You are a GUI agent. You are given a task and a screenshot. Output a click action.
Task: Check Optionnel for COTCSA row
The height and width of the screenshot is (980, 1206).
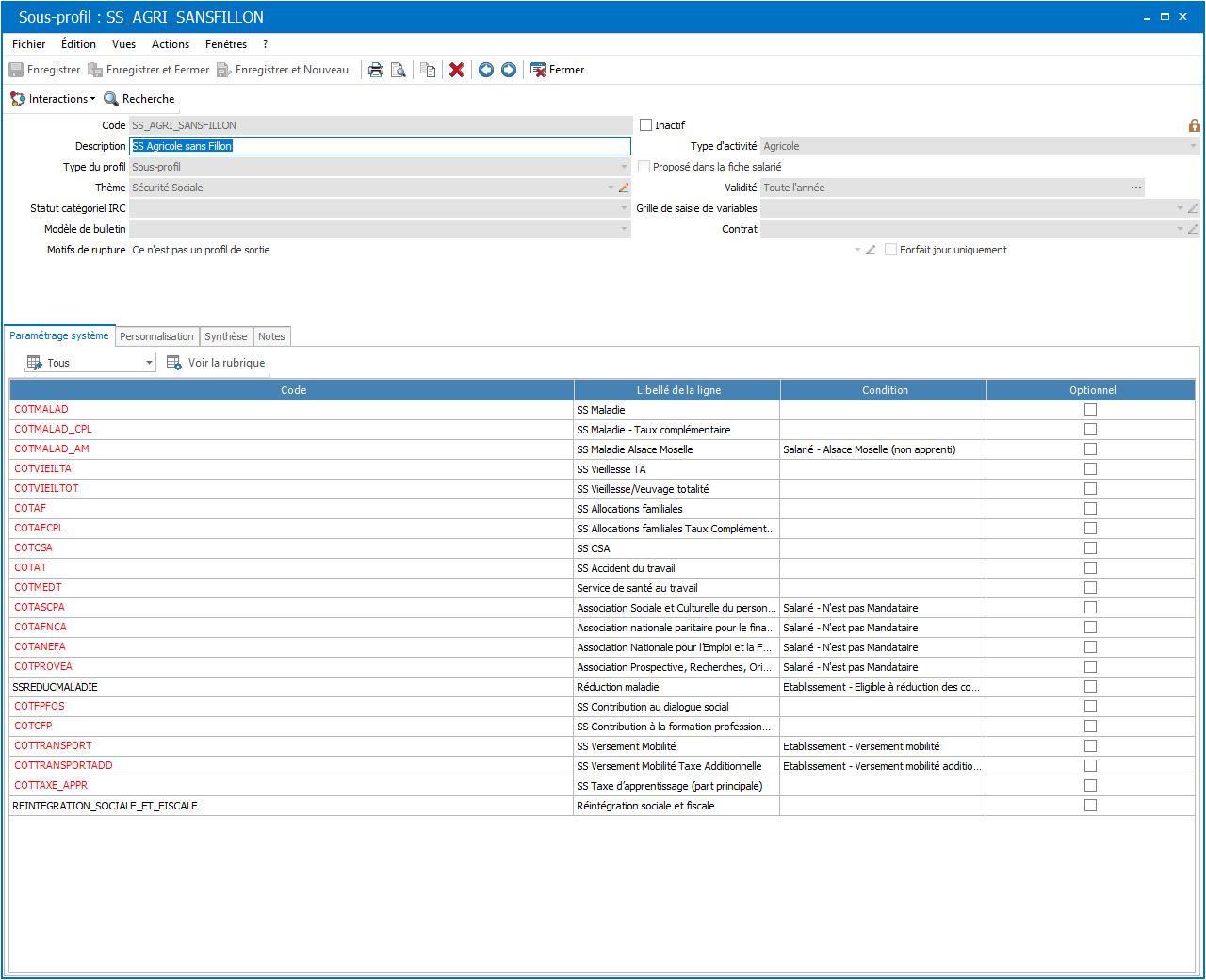1090,548
